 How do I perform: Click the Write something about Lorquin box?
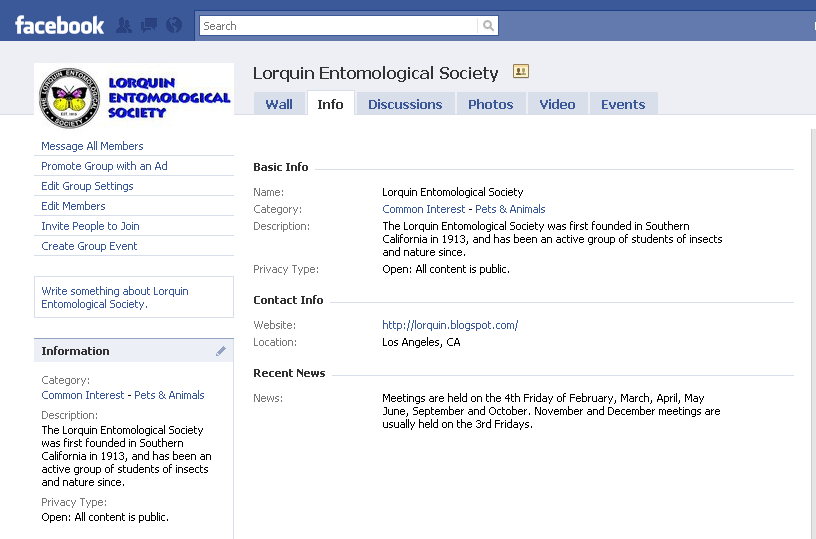(134, 297)
